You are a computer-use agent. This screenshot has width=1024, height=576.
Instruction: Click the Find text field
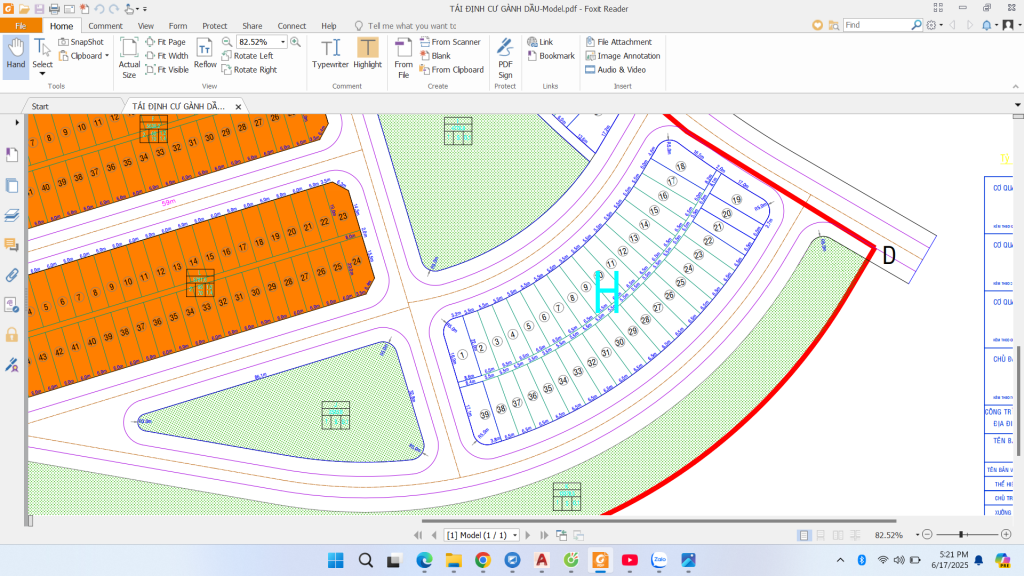pos(876,25)
